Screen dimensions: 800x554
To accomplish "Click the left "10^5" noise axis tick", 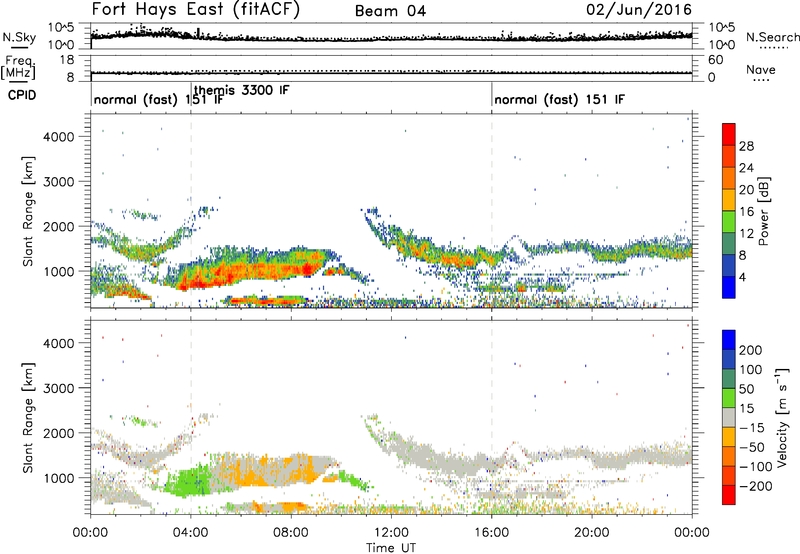I will click(61, 27).
